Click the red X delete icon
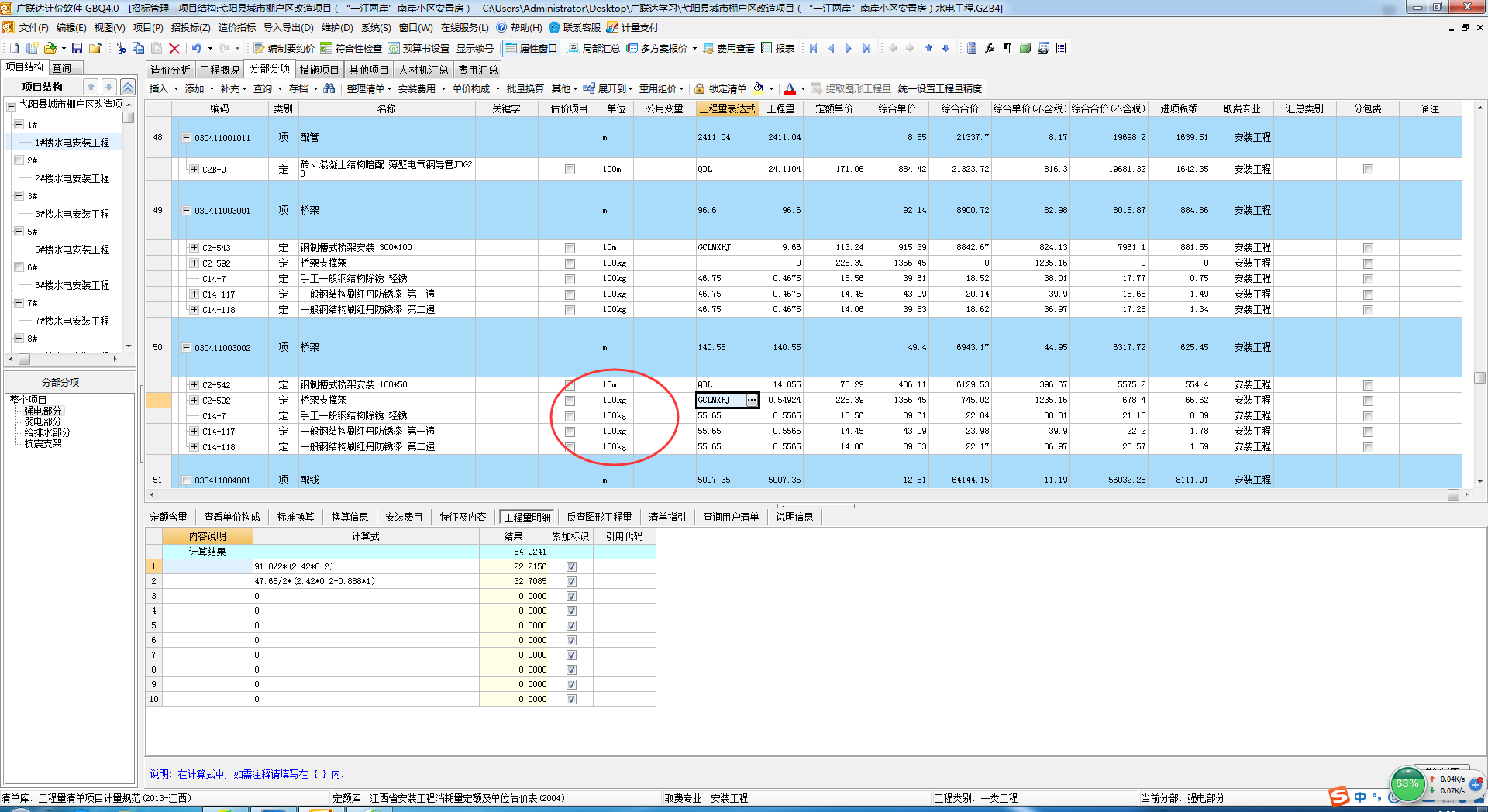The image size is (1488, 812). point(174,48)
